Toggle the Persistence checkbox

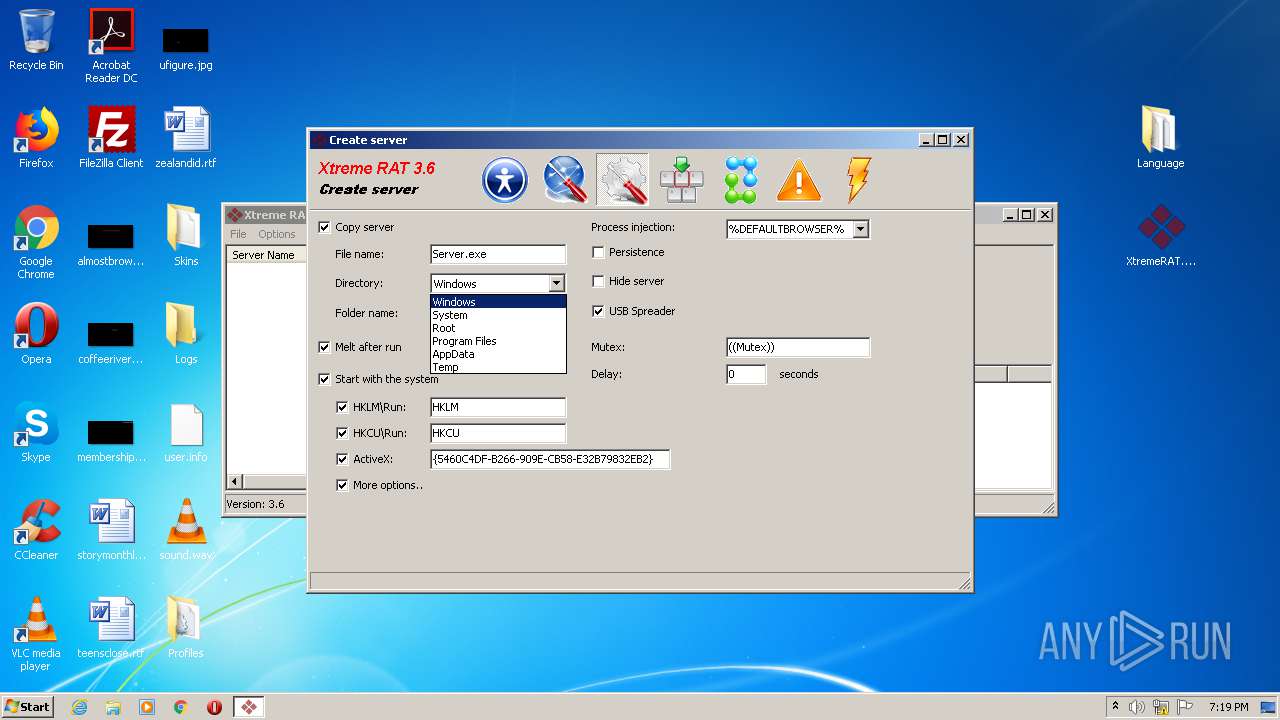pos(598,252)
